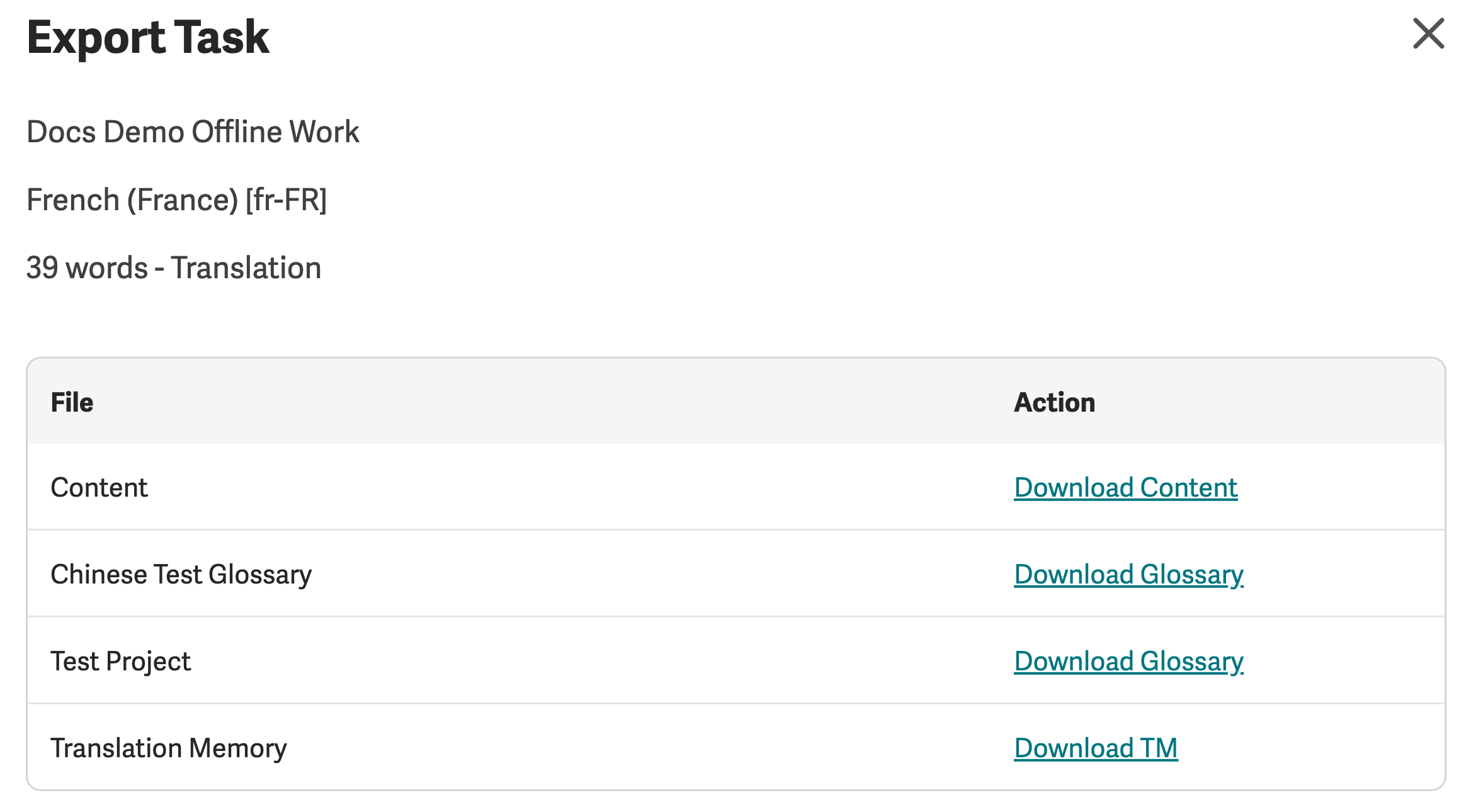Click the 'File' column header
The width and height of the screenshot is (1471, 812).
click(72, 402)
